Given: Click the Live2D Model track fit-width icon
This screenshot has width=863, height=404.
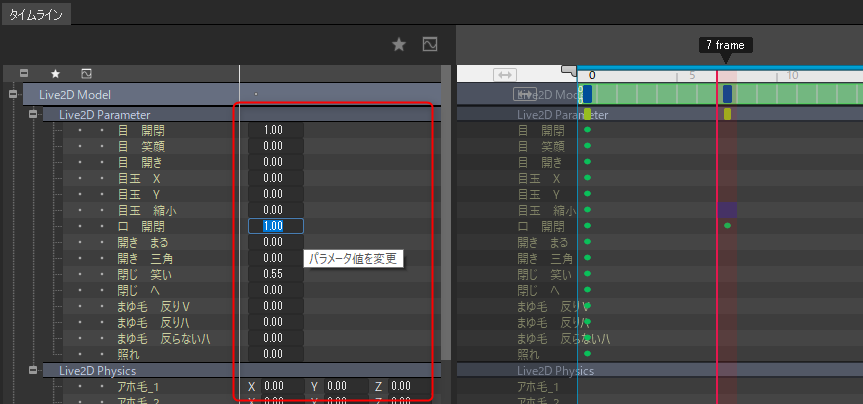Looking at the screenshot, I should [524, 94].
